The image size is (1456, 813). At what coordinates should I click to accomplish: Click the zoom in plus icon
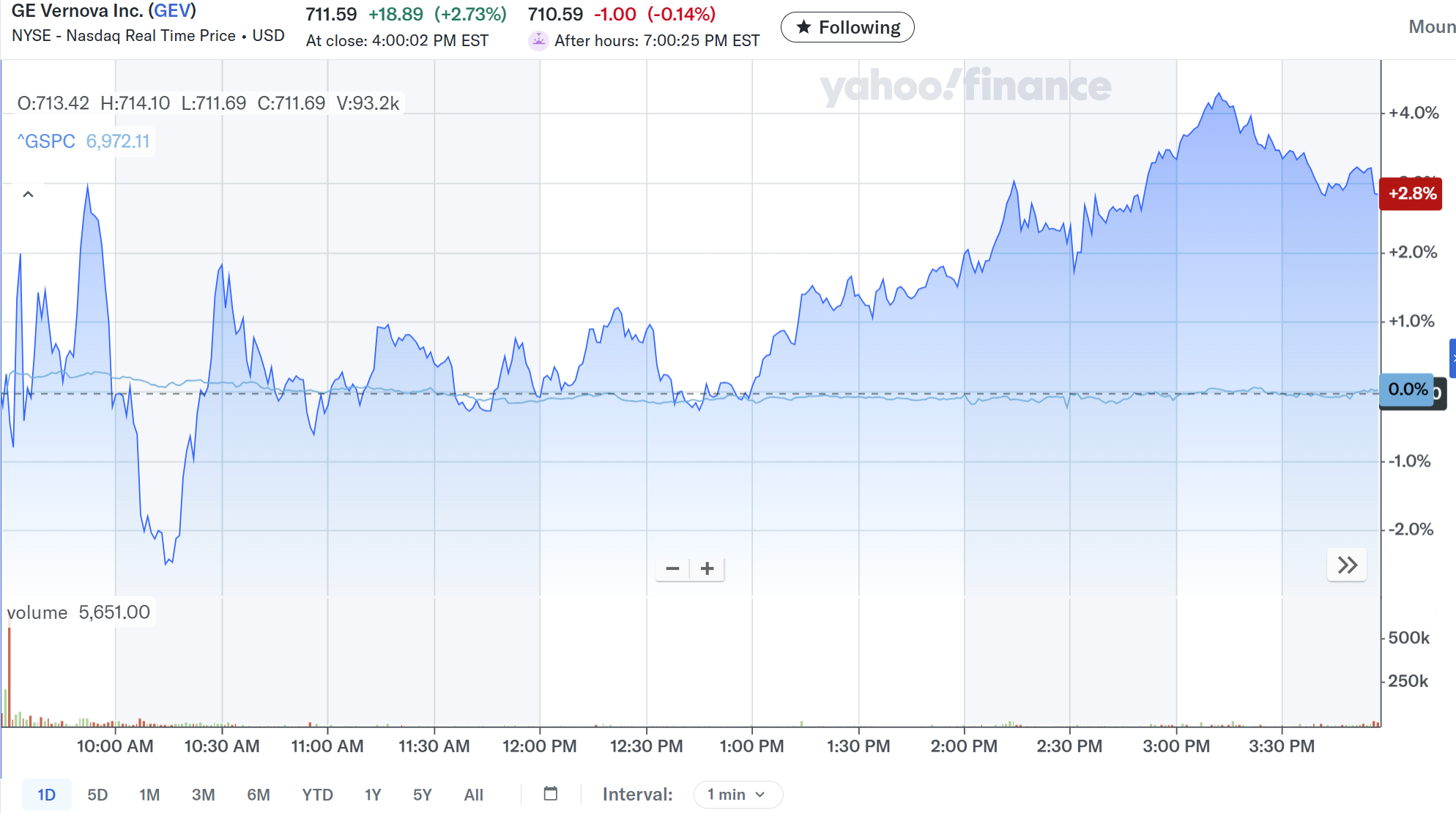point(707,568)
